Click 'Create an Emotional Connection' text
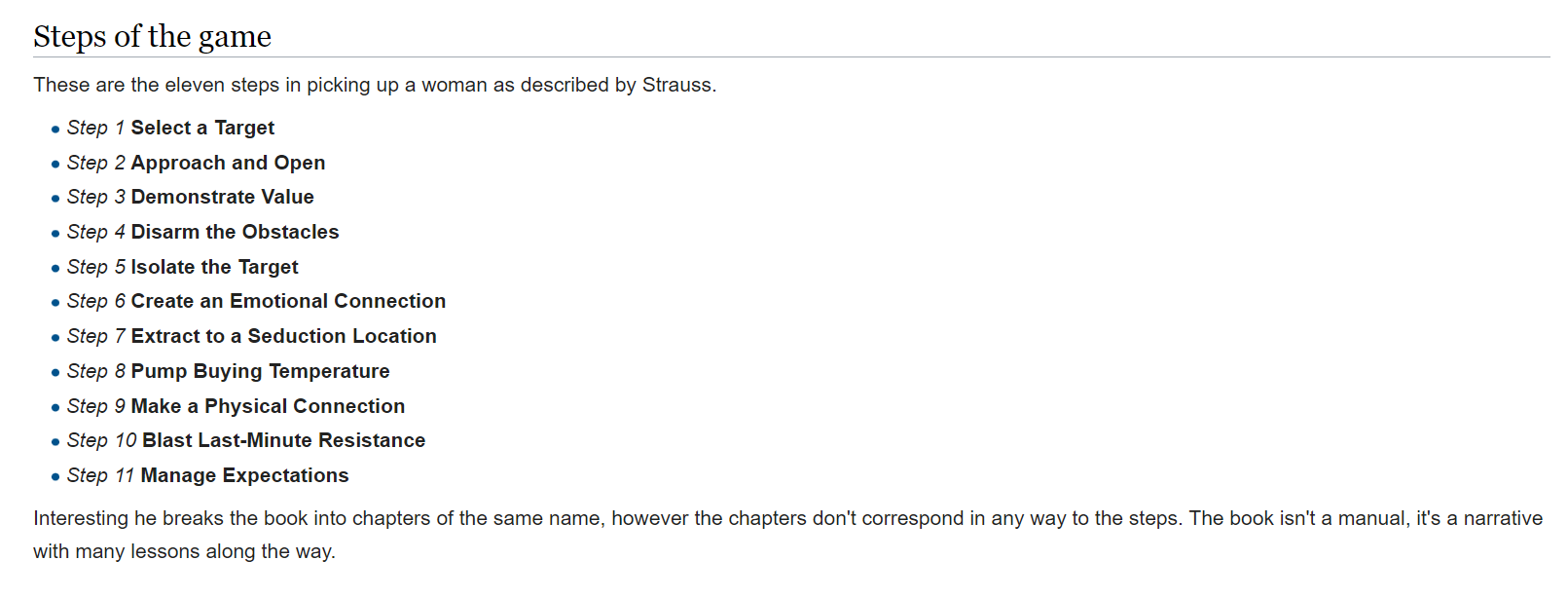The height and width of the screenshot is (598, 1568). pos(288,301)
